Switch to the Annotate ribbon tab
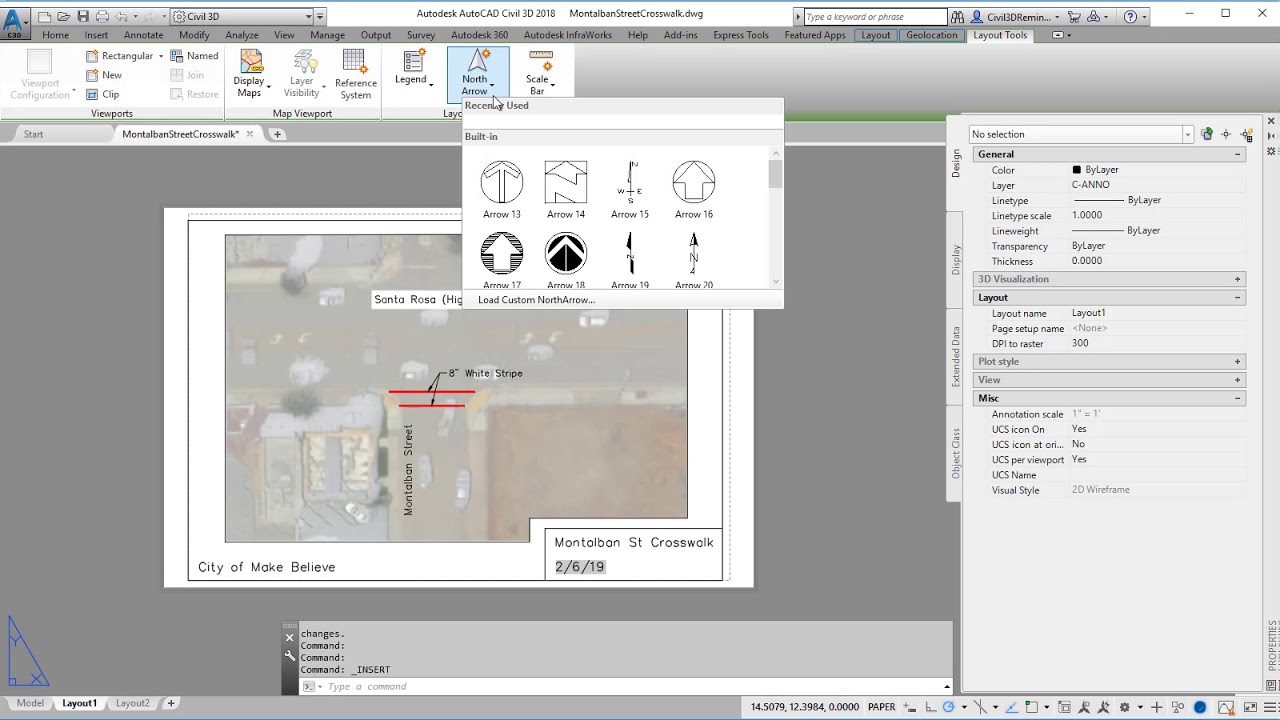Screen dimensions: 1280x720 point(143,35)
